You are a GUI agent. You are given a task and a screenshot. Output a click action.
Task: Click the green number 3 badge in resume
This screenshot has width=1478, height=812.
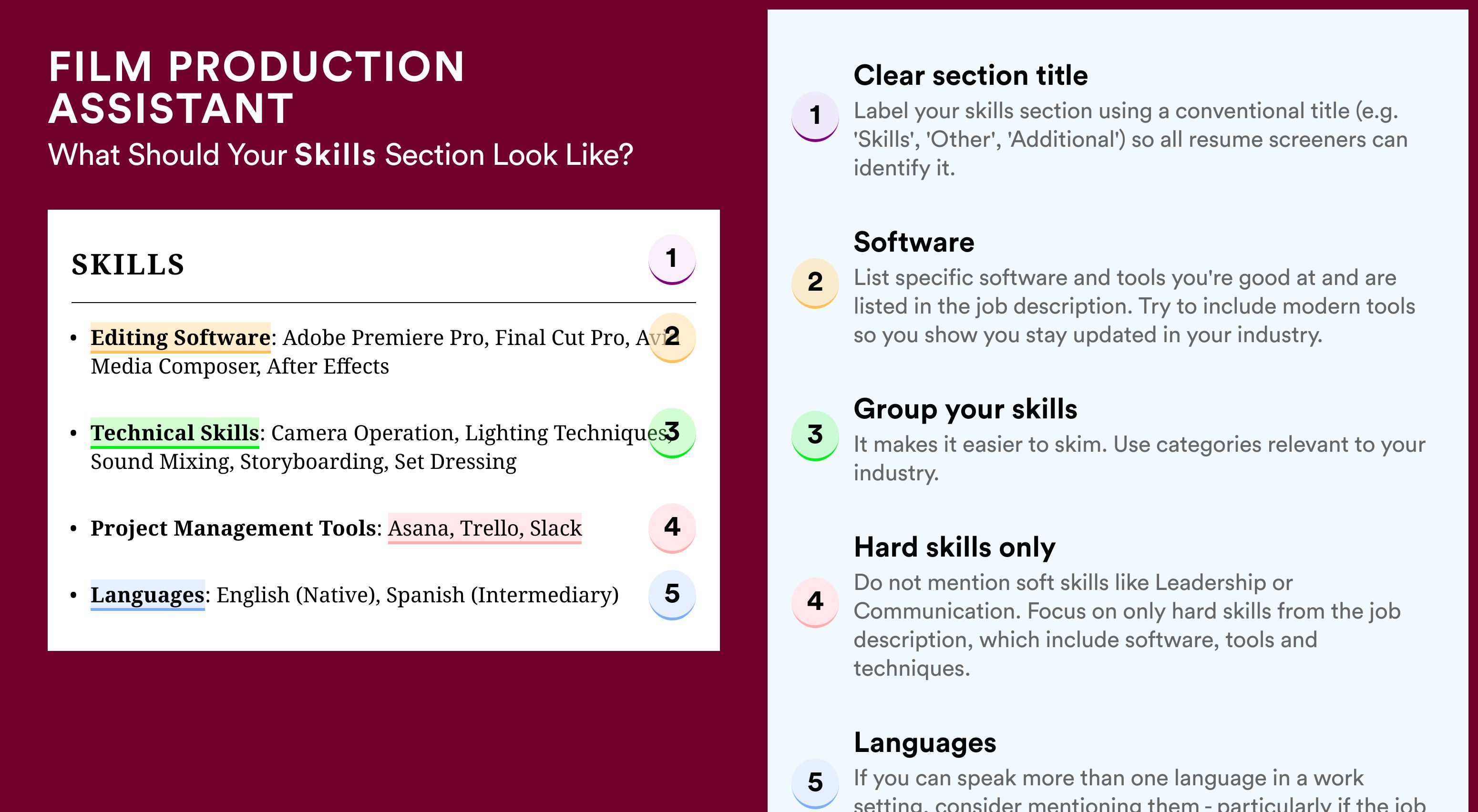tap(672, 432)
